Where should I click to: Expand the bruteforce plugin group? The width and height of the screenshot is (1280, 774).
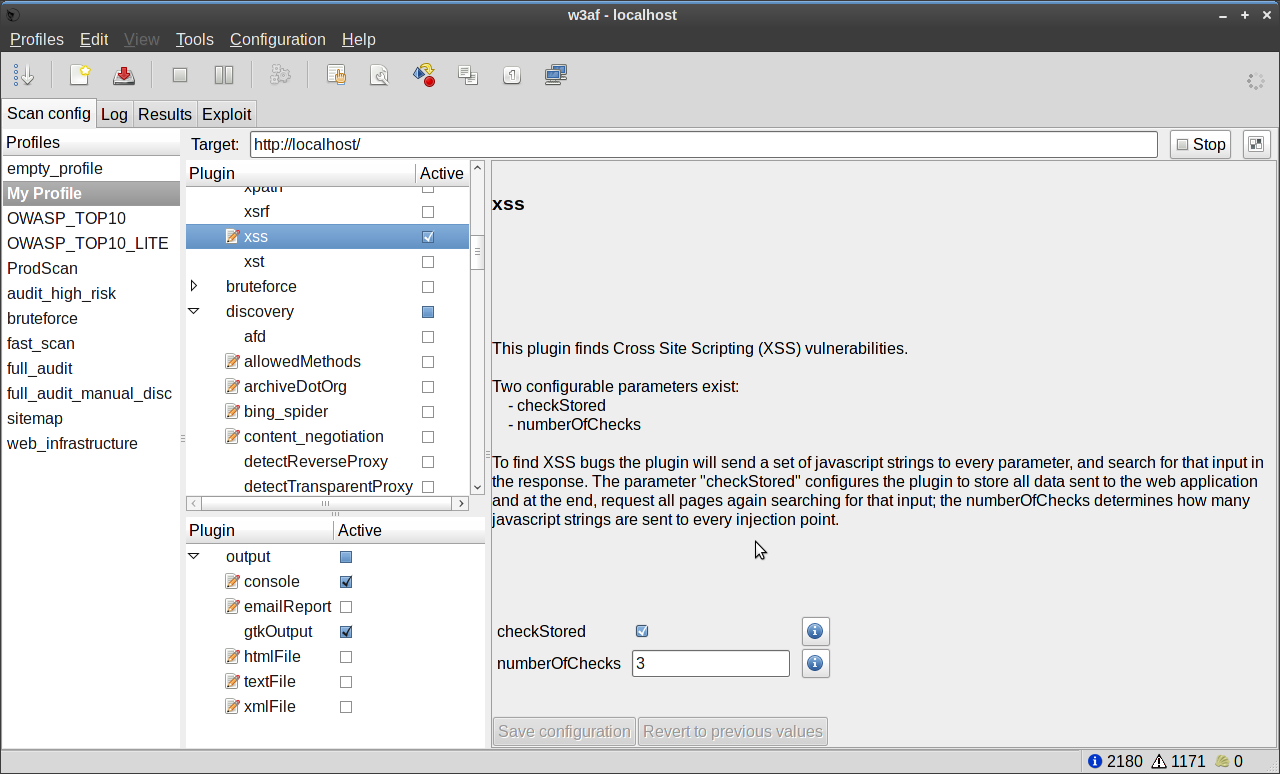(194, 287)
